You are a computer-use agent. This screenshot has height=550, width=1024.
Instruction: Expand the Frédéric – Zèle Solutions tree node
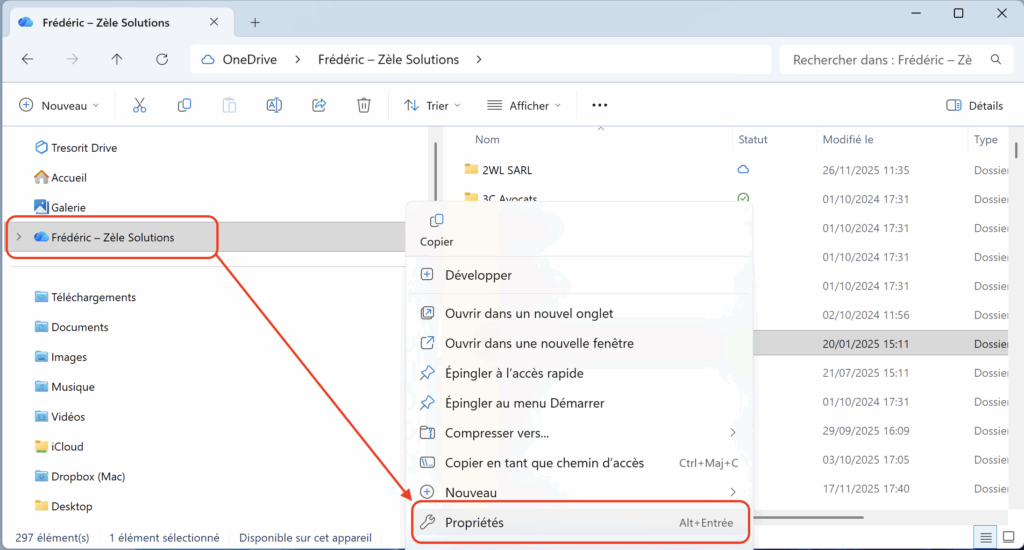(19, 237)
